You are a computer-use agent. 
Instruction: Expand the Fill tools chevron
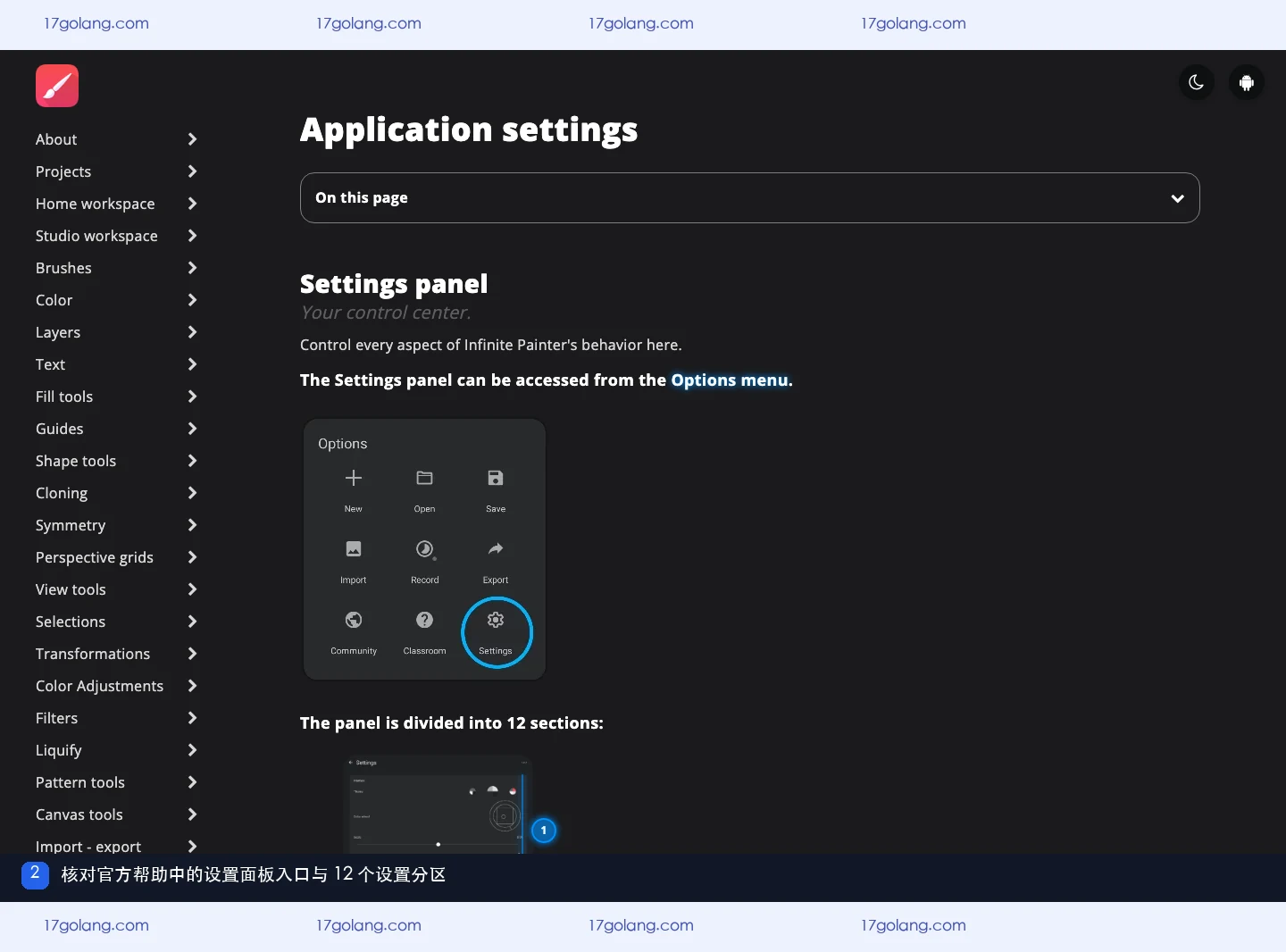(x=192, y=397)
